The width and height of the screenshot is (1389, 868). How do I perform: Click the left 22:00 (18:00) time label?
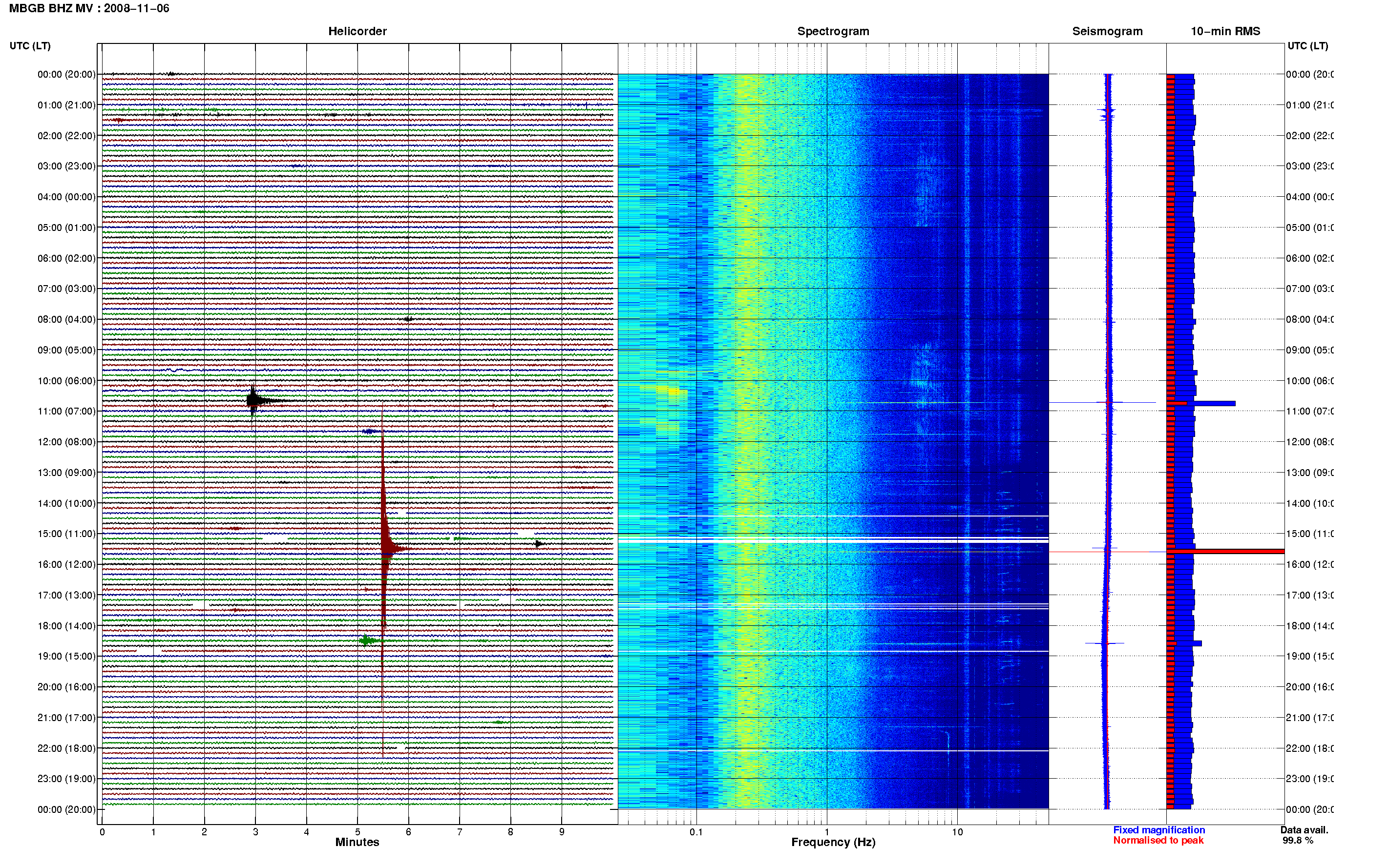66,748
